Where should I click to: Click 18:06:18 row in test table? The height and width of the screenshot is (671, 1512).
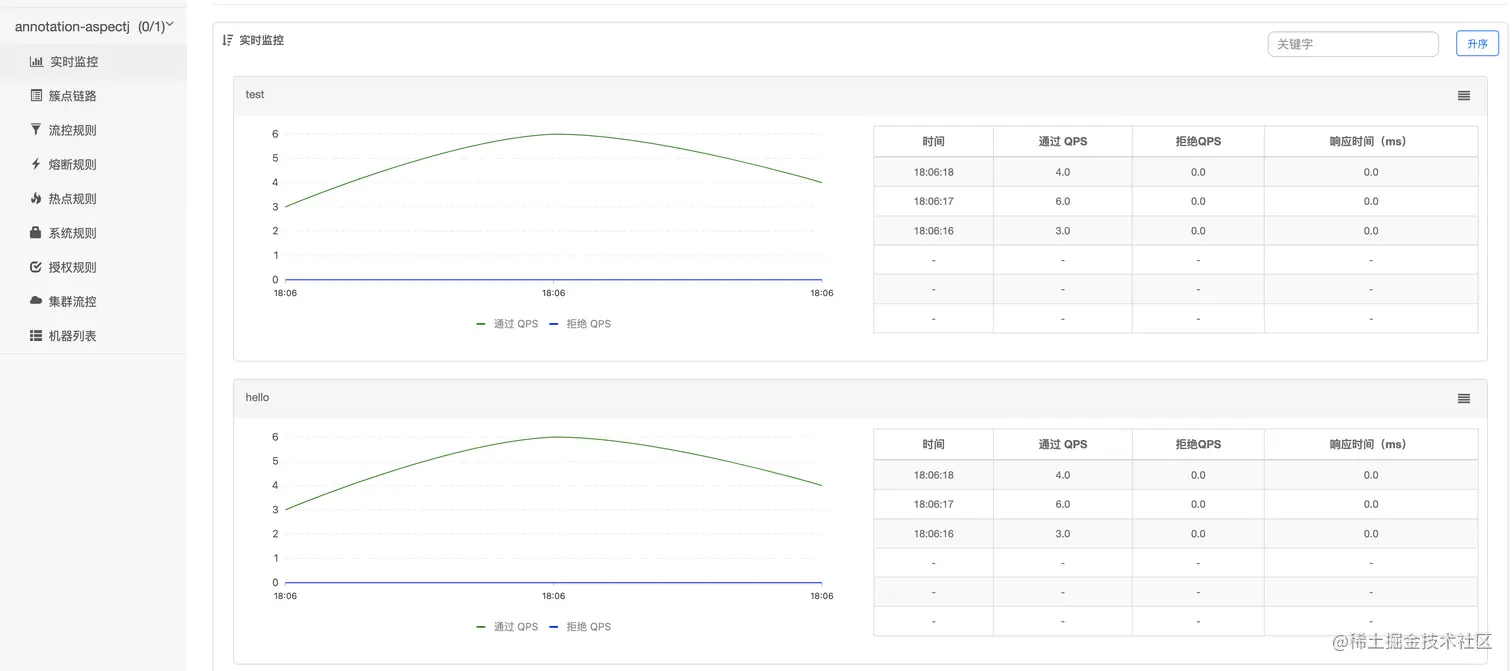(1175, 172)
